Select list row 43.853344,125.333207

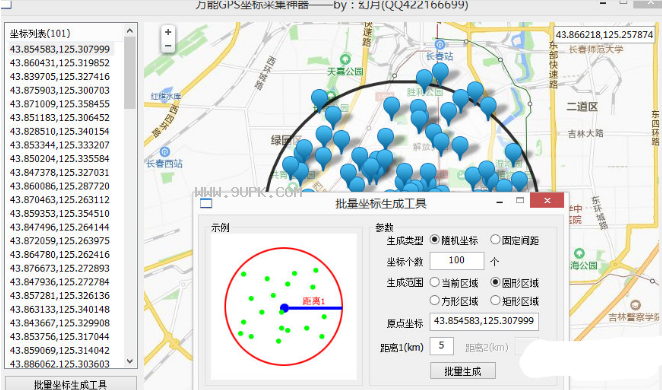60,145
